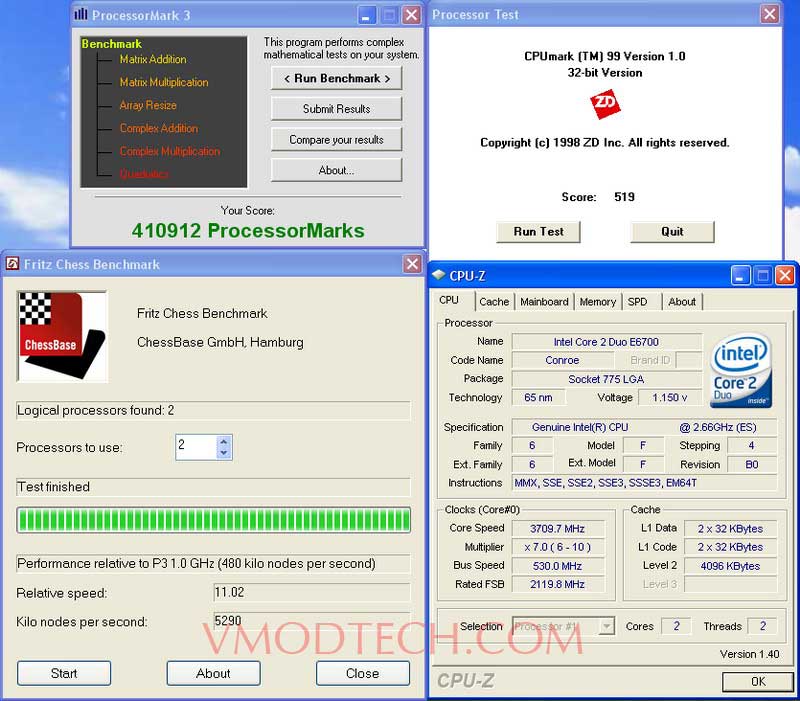
Task: Click the Specification field Genuine Intel(R) CPU
Action: (x=644, y=427)
